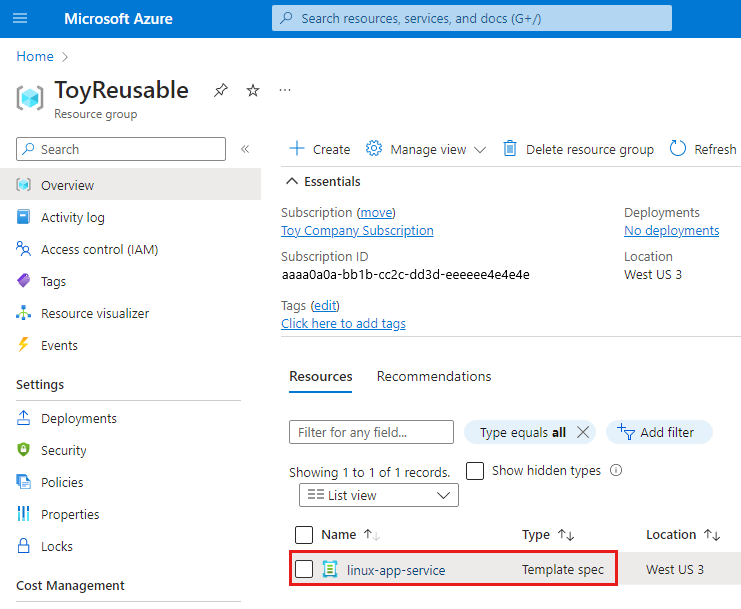Open Locks under Settings

click(x=57, y=547)
